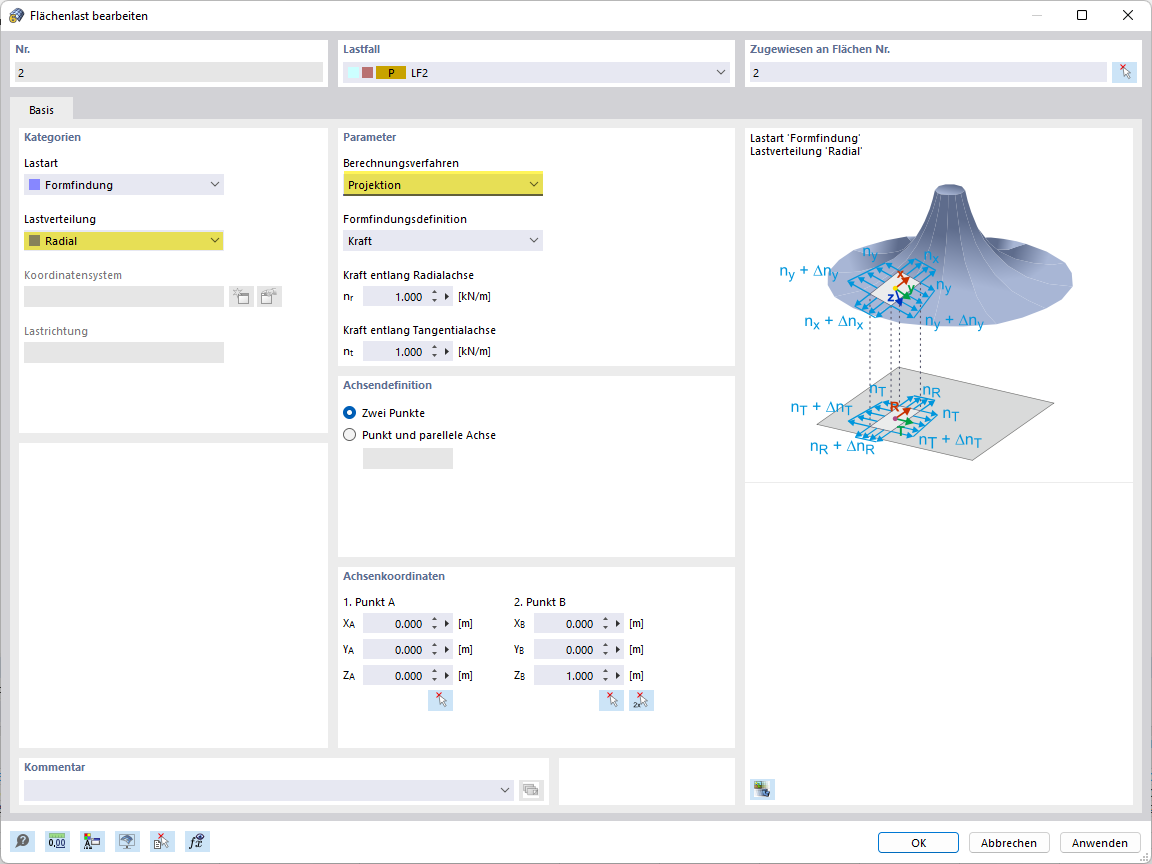The height and width of the screenshot is (864, 1152).
Task: Click the XB value input field
Action: tap(566, 624)
